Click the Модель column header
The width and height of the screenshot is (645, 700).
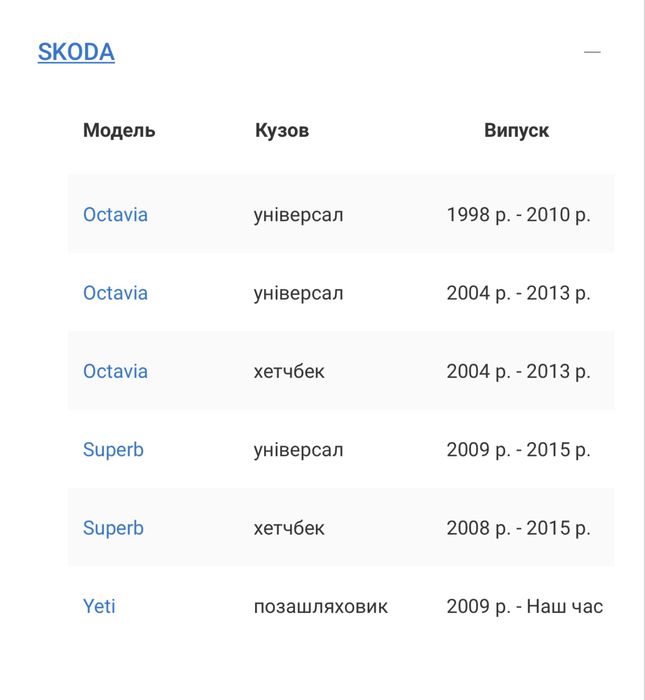(119, 131)
